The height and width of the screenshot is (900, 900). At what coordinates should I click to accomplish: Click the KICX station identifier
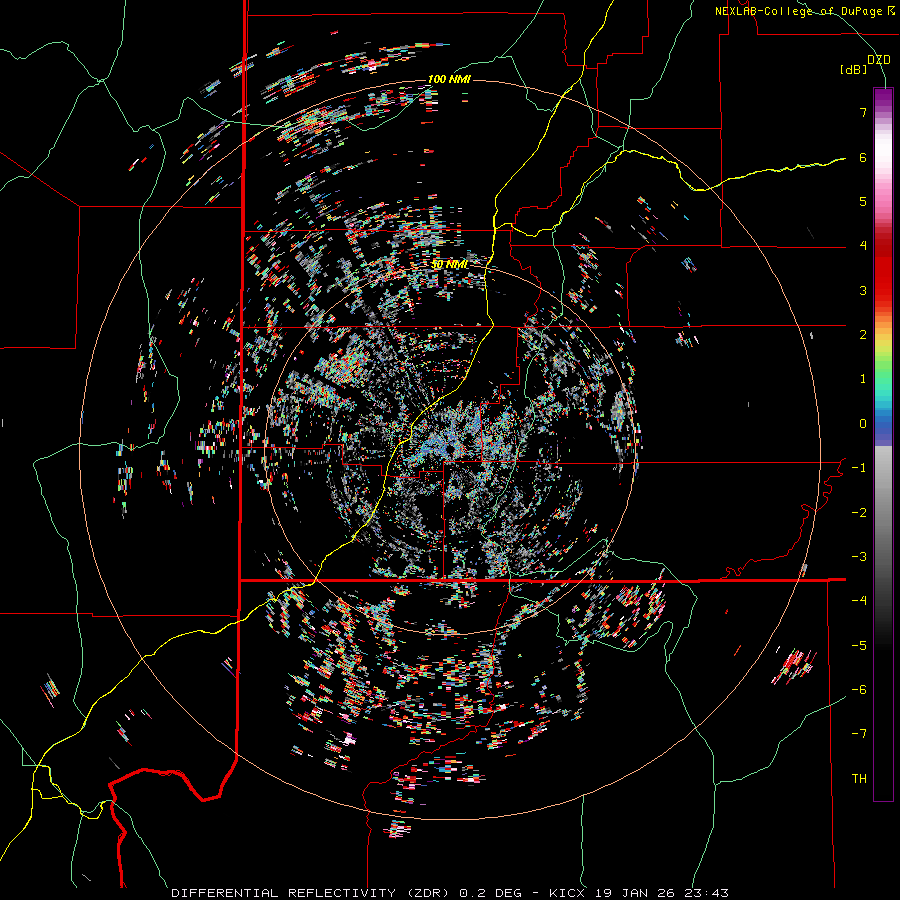point(567,893)
